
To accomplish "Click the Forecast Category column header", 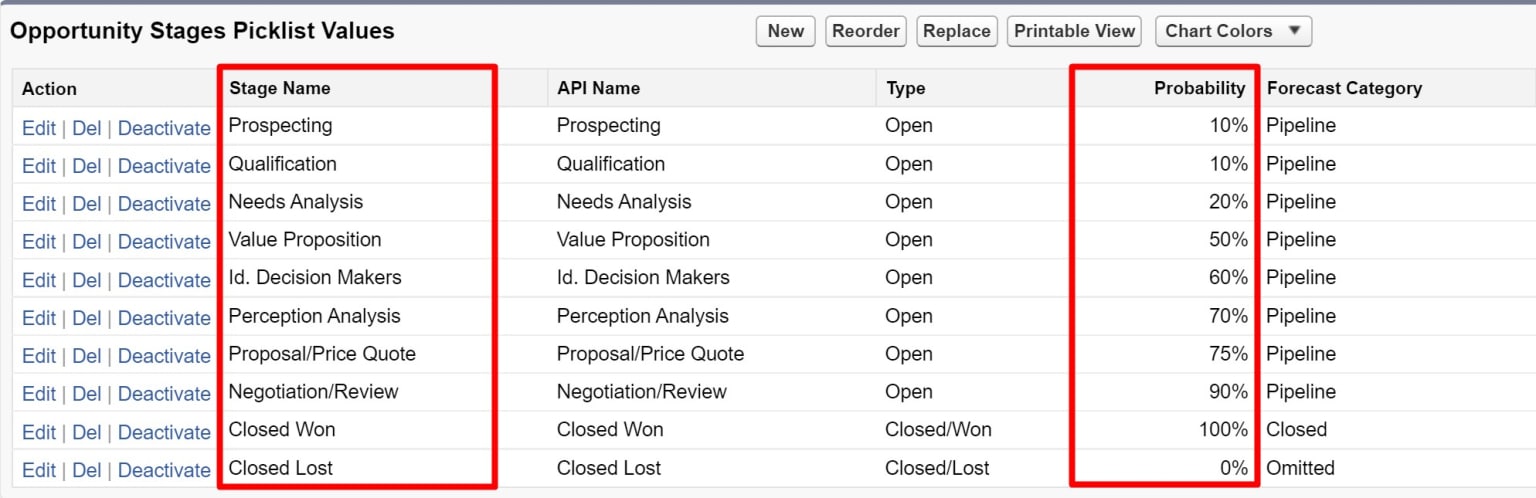I will click(1344, 88).
